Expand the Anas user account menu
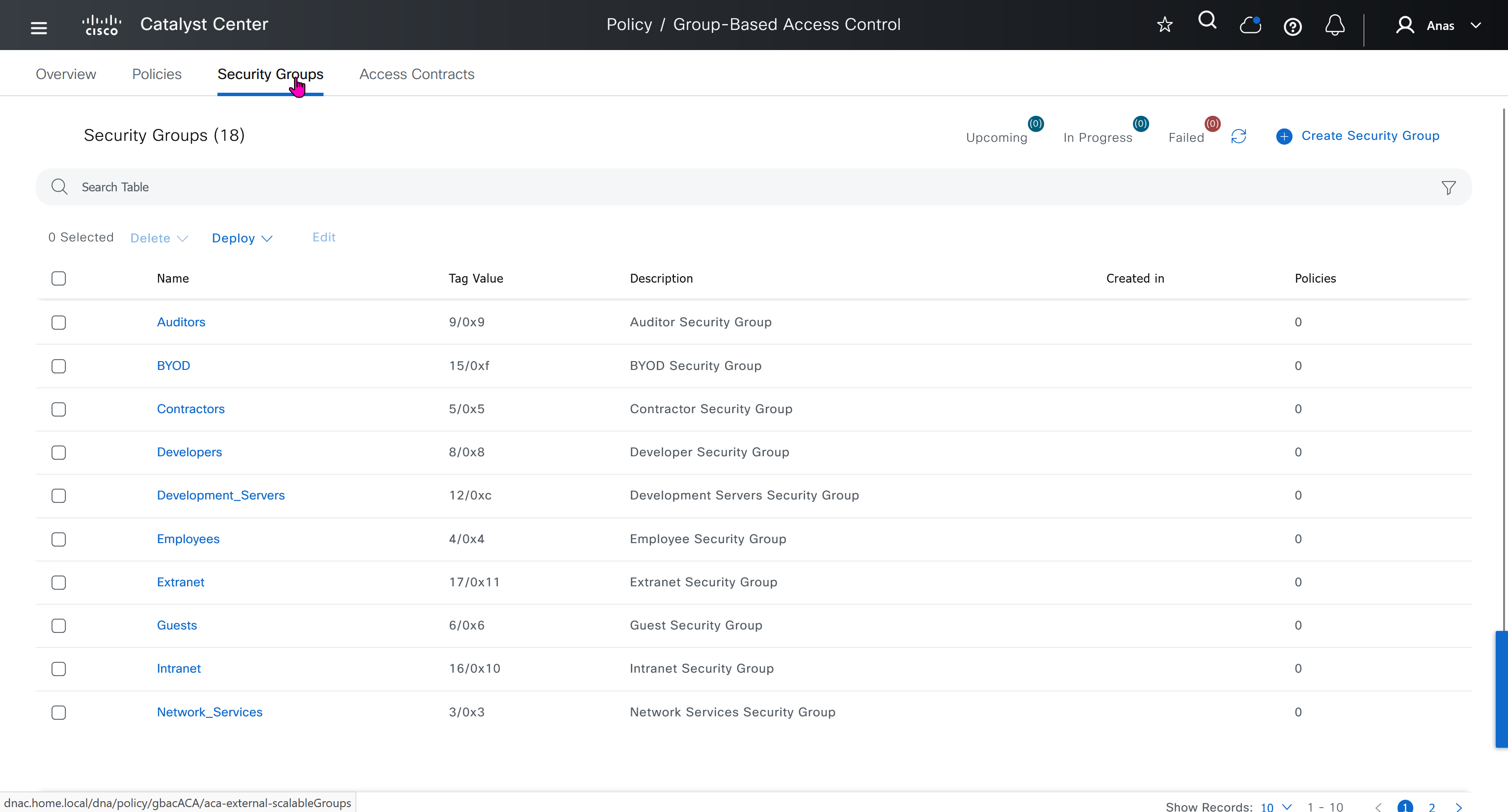The height and width of the screenshot is (812, 1508). click(1440, 26)
